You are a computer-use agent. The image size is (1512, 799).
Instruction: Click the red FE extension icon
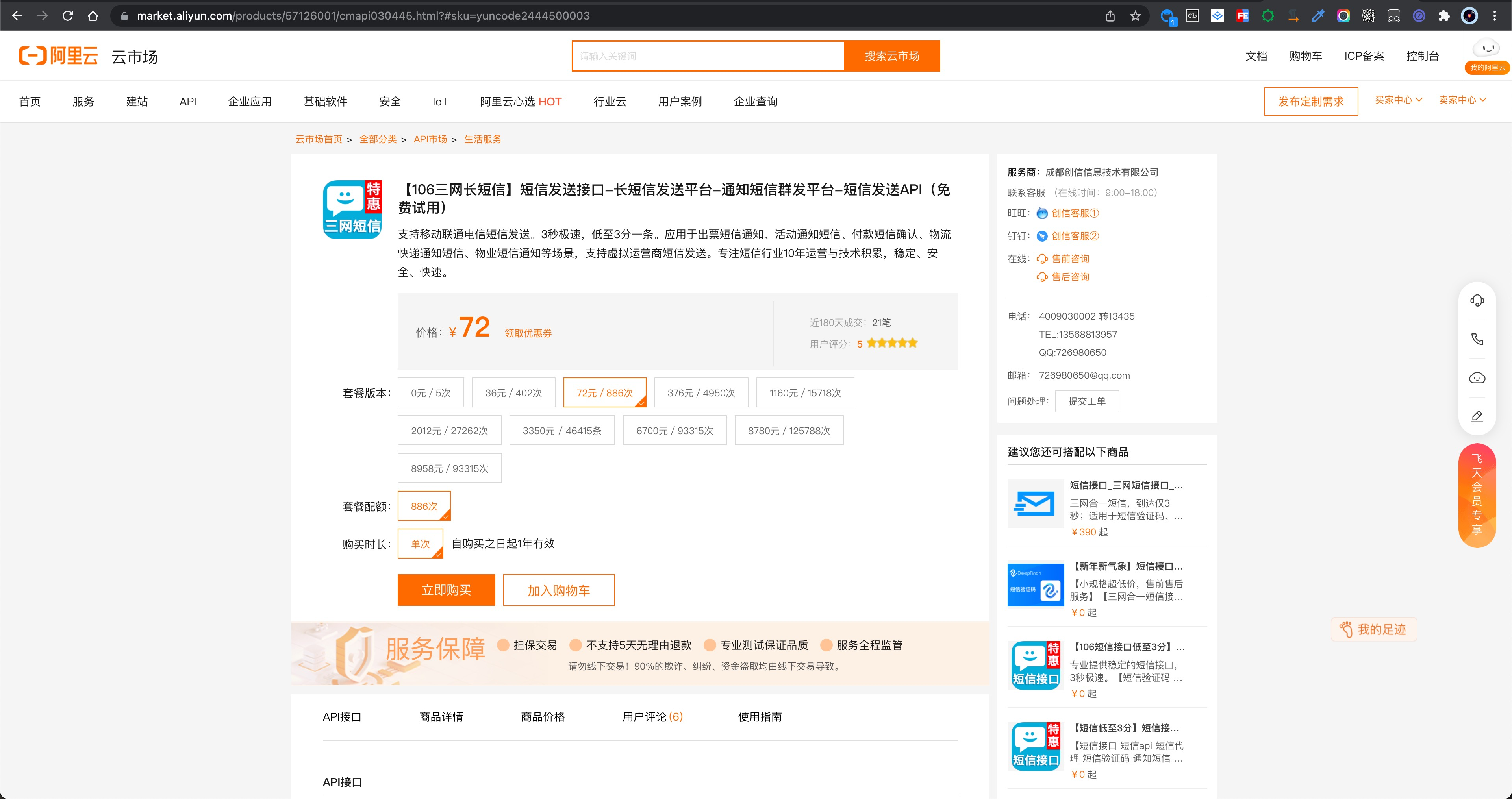click(1243, 16)
